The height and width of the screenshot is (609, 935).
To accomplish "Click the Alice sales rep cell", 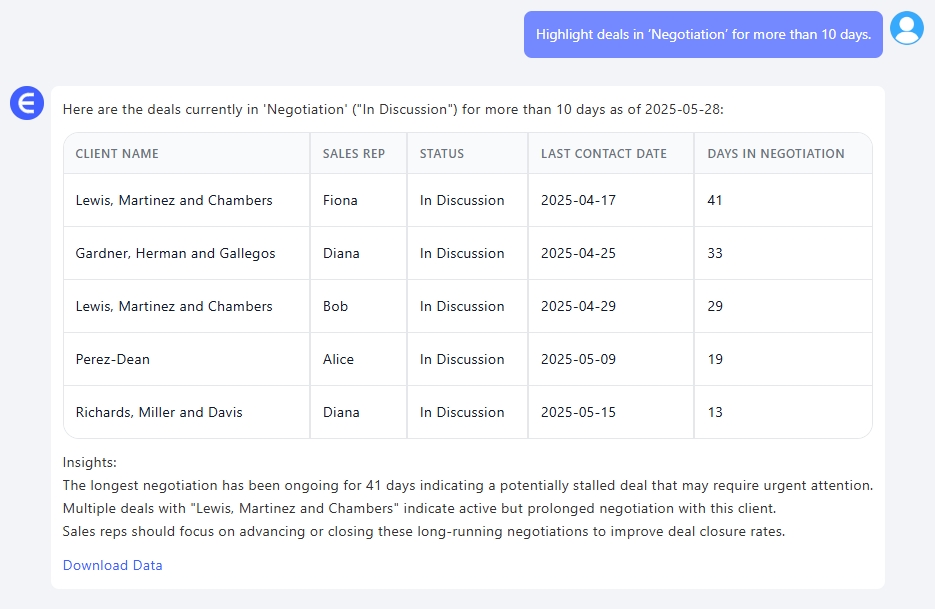I will [338, 359].
